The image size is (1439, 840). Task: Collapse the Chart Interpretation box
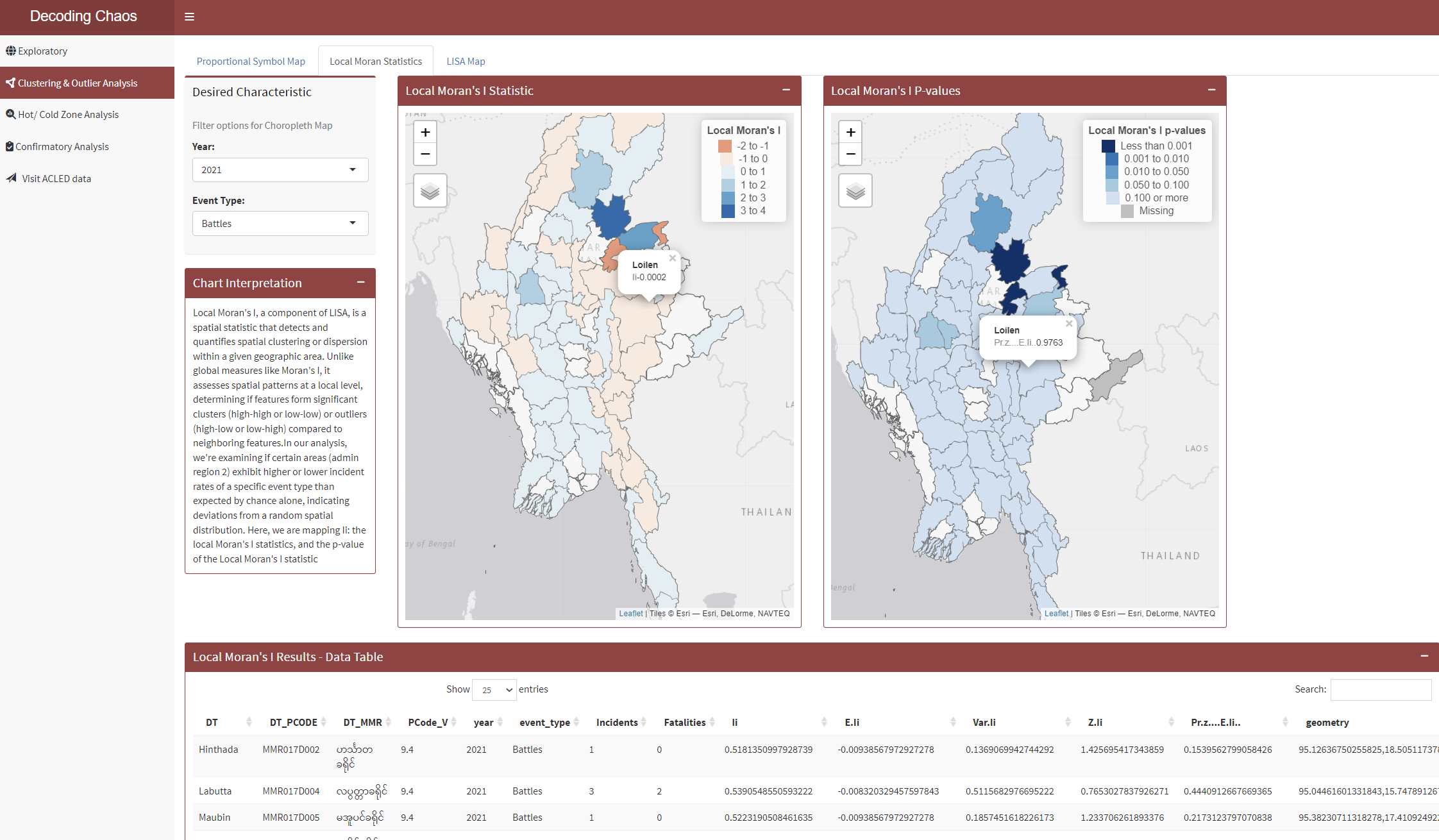361,282
